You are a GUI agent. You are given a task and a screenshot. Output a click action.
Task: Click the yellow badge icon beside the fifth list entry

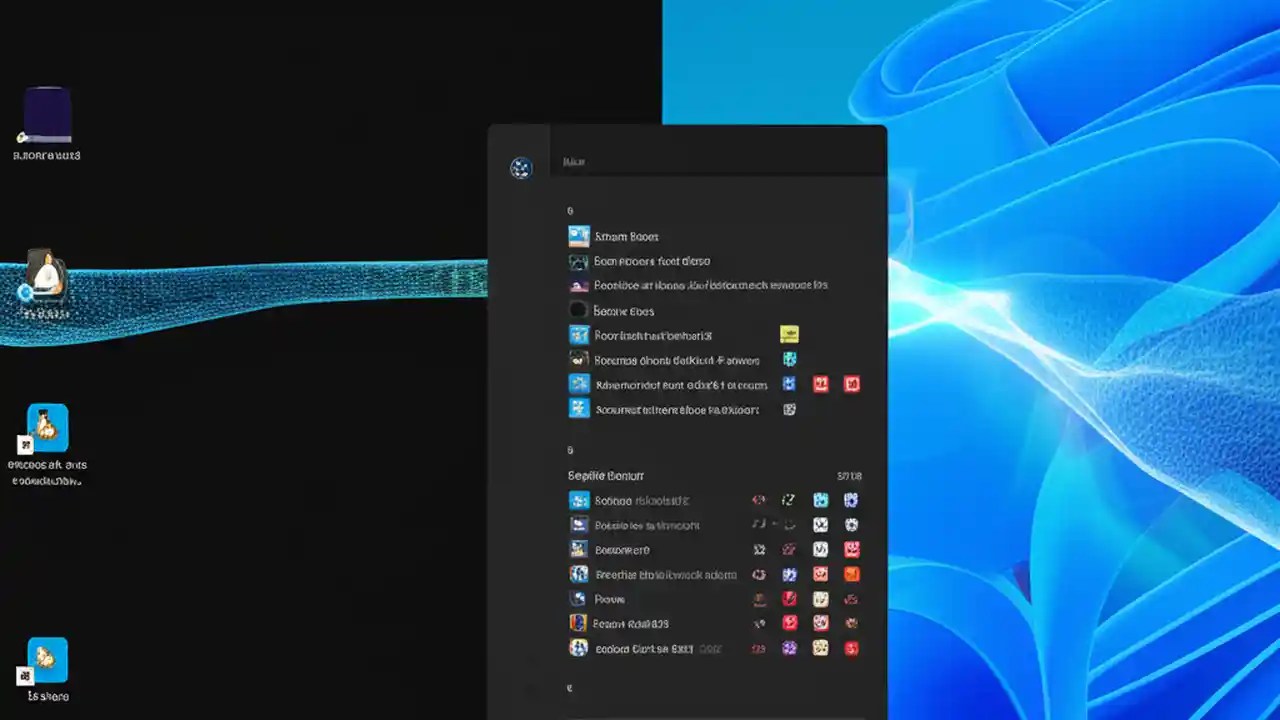click(789, 334)
